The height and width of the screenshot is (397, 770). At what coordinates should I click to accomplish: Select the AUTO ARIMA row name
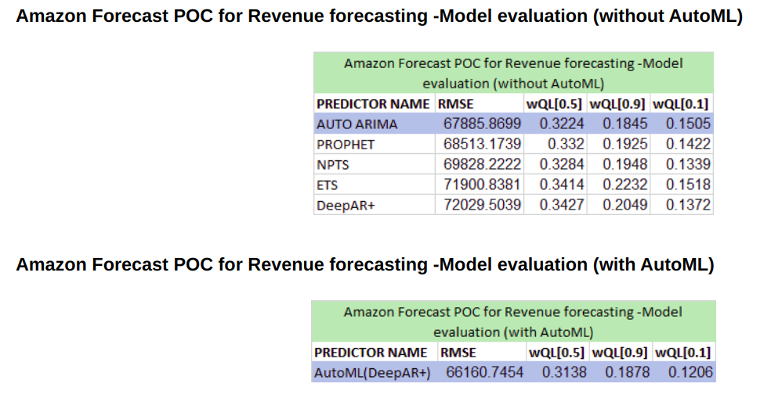click(x=357, y=124)
